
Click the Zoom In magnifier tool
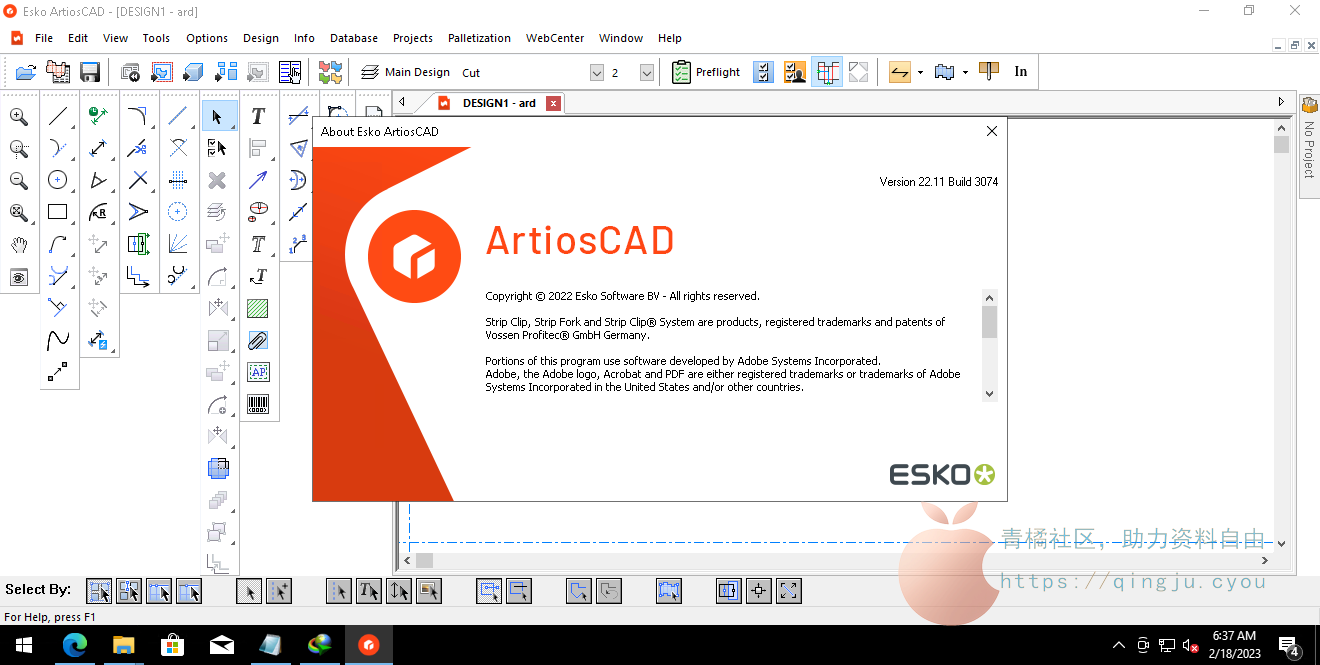tap(19, 116)
